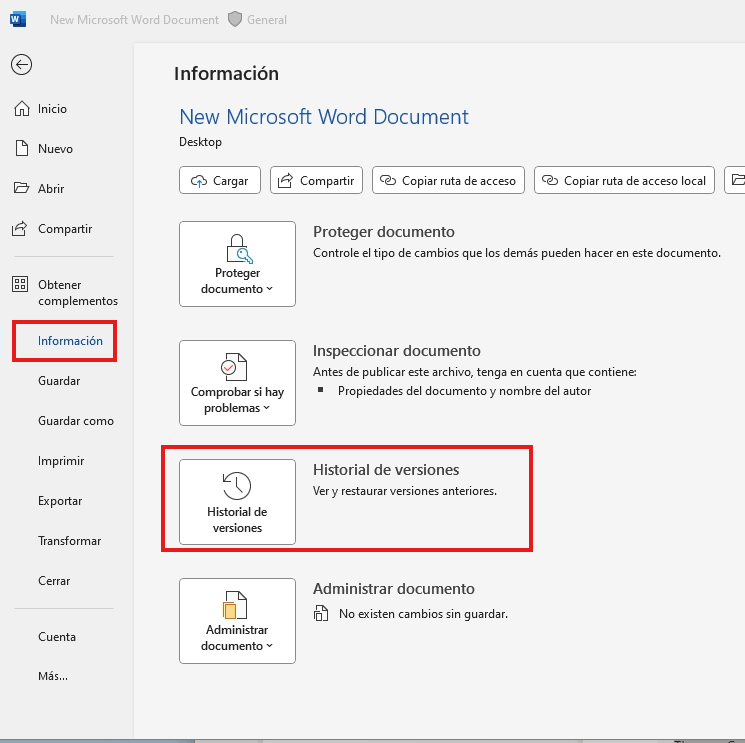Screen dimensions: 745x743
Task: Click the New Microsoft Word Document heading
Action: (x=324, y=116)
